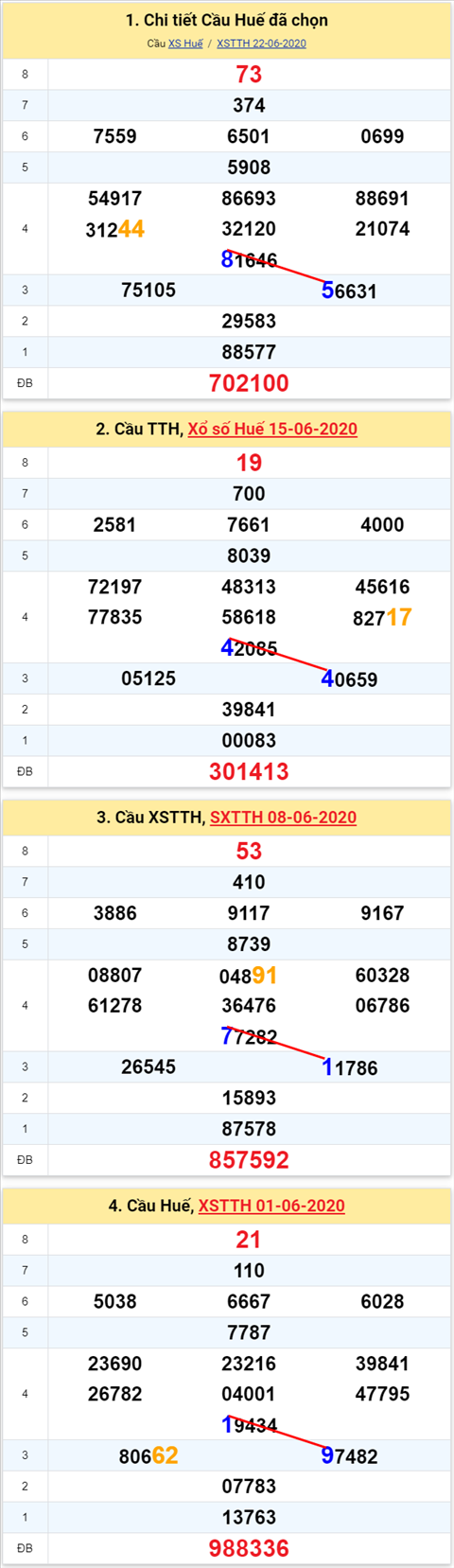Click number 6667 in the fourth table
The height and width of the screenshot is (1568, 454).
pos(249,1301)
